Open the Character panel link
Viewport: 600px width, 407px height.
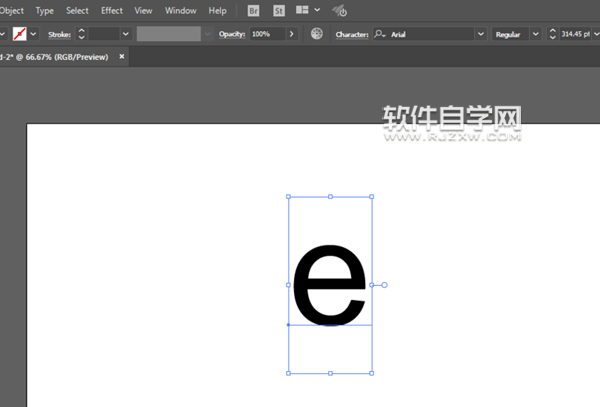(352, 34)
